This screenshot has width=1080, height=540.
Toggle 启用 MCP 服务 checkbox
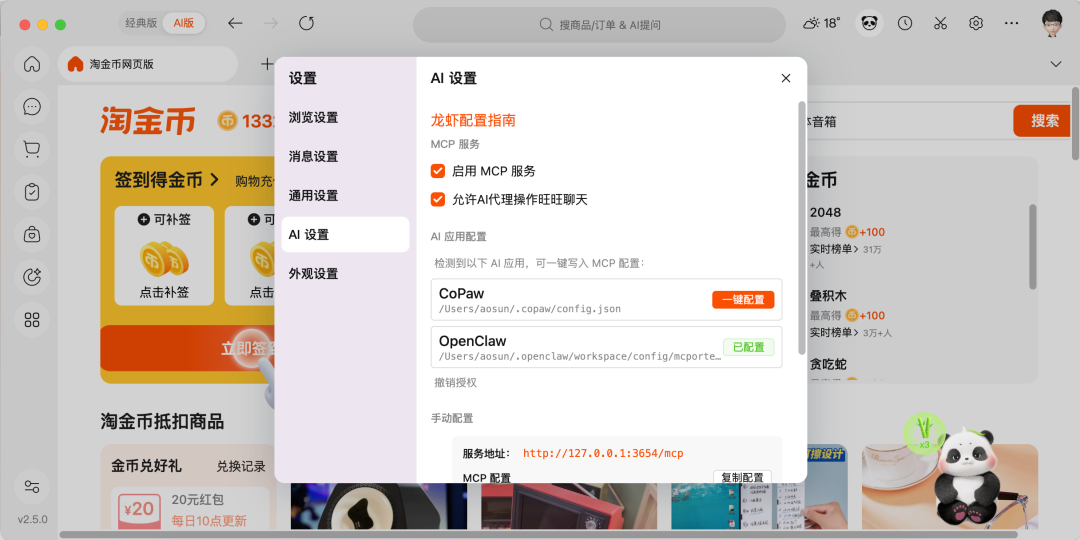[x=438, y=172]
